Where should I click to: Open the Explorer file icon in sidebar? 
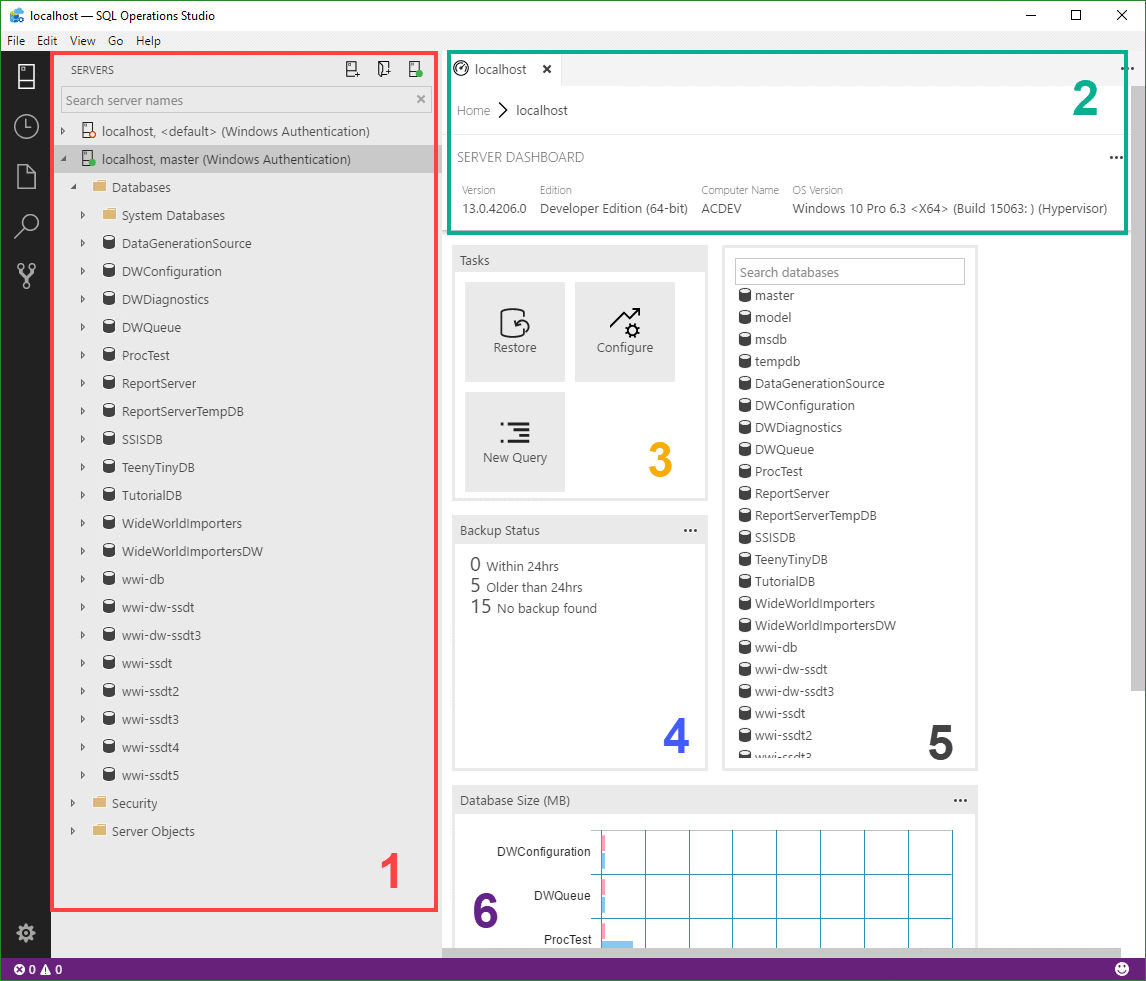(26, 176)
